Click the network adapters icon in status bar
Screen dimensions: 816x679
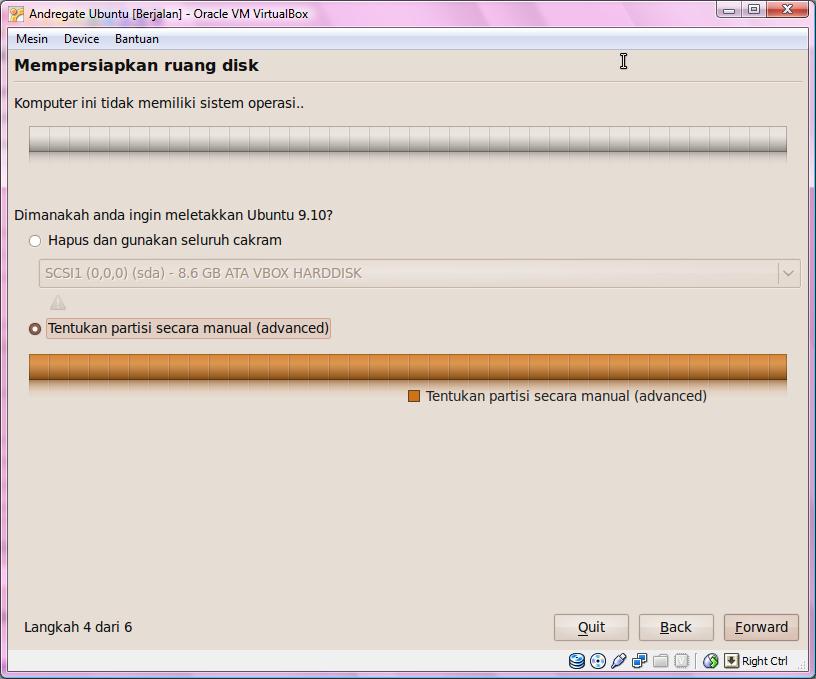pyautogui.click(x=640, y=661)
